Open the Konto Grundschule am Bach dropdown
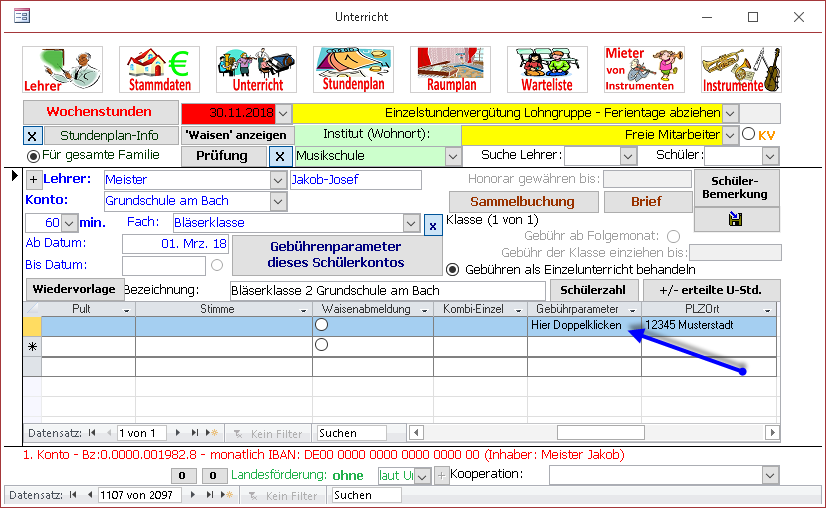The height and width of the screenshot is (508, 826). pos(277,201)
